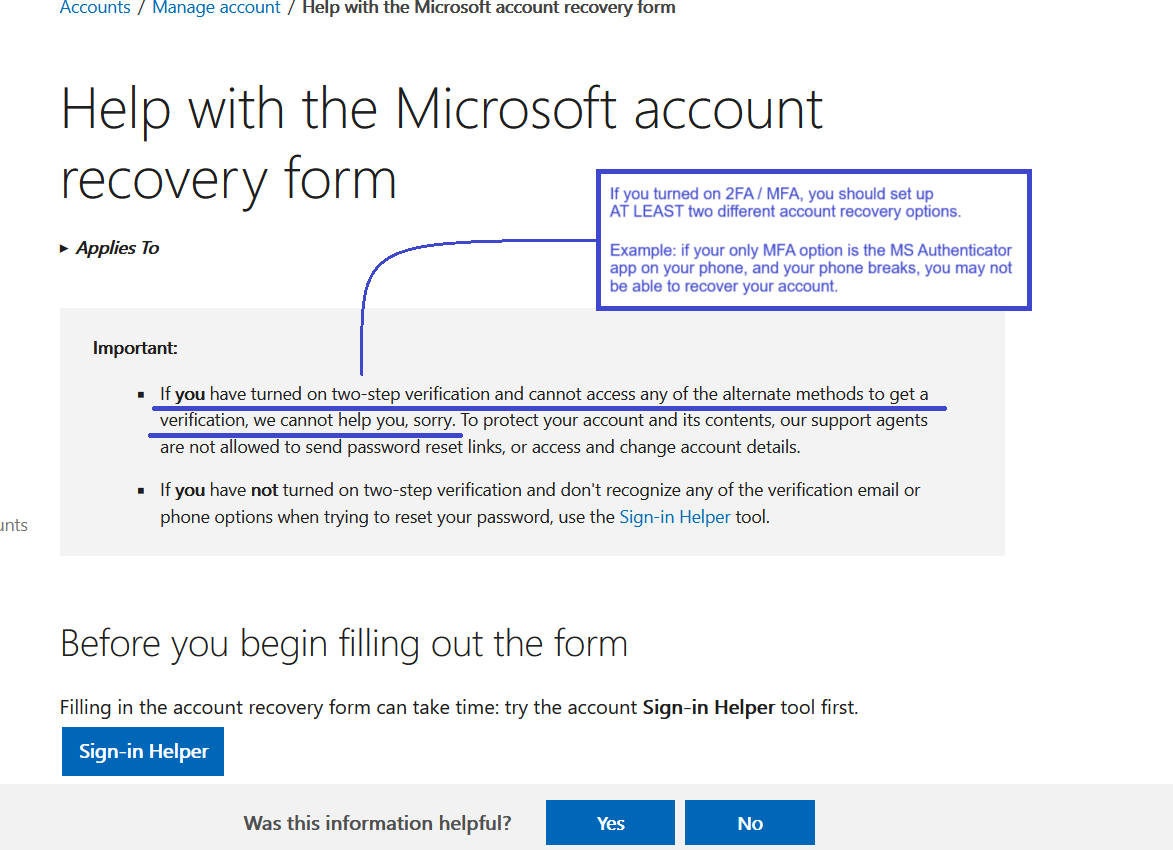Answer No to helpful question
The image size is (1173, 850).
tap(750, 823)
